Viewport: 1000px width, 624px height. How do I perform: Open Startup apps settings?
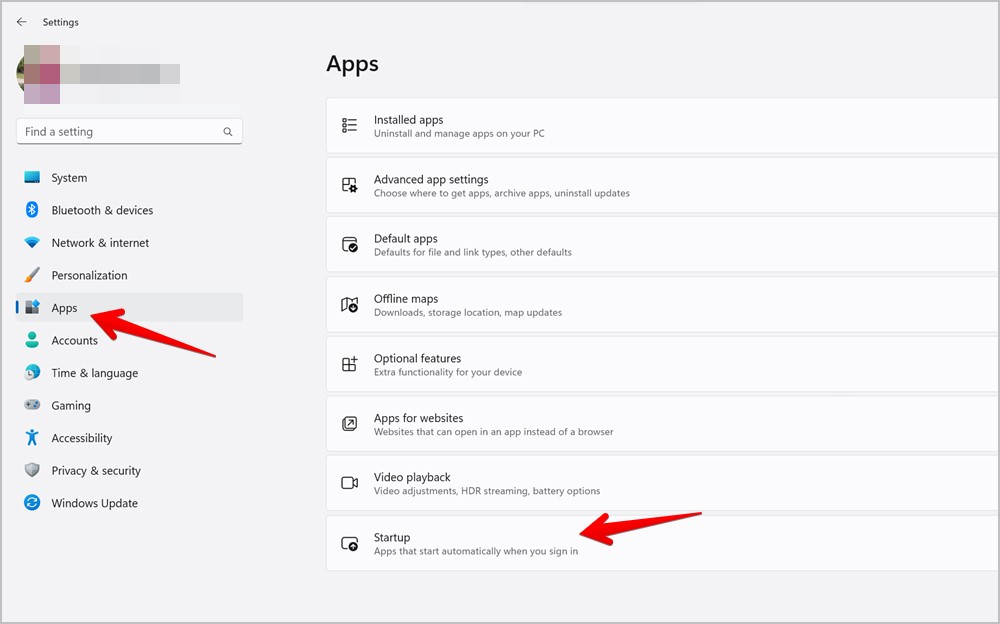[x=663, y=544]
